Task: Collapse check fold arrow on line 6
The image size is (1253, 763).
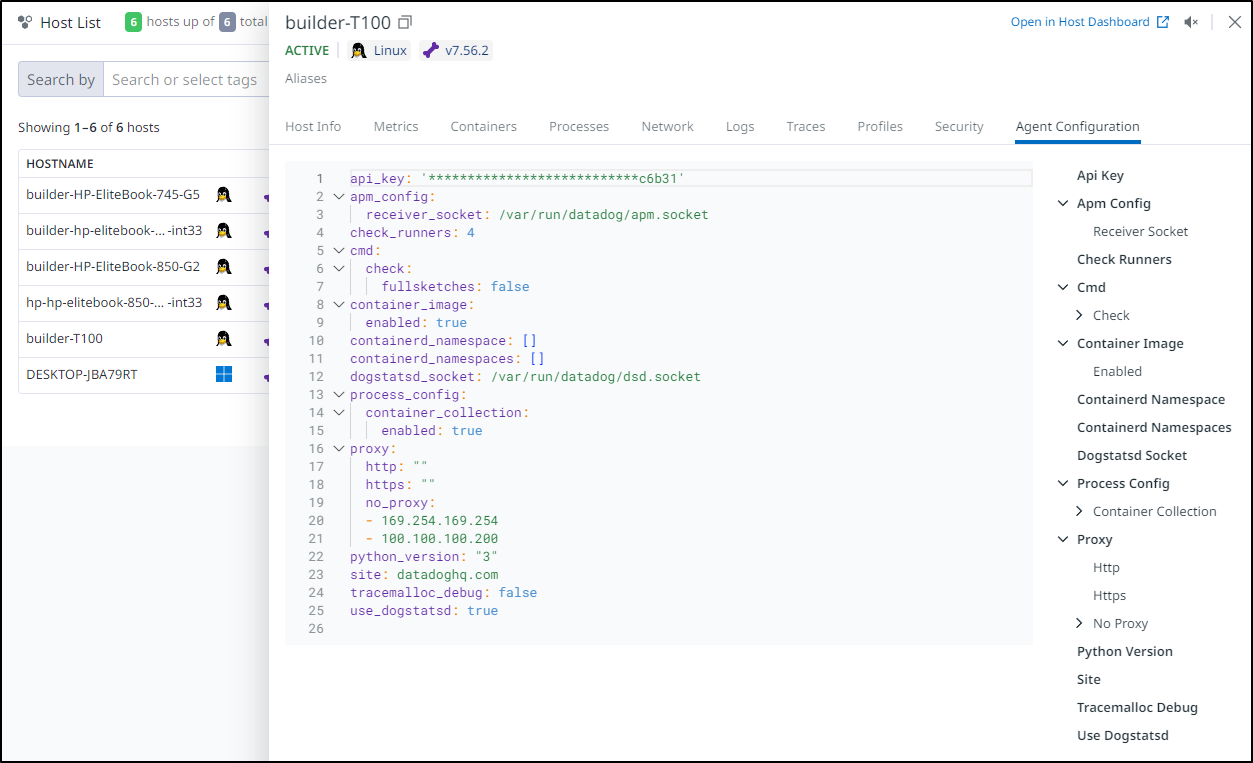Action: pyautogui.click(x=338, y=269)
